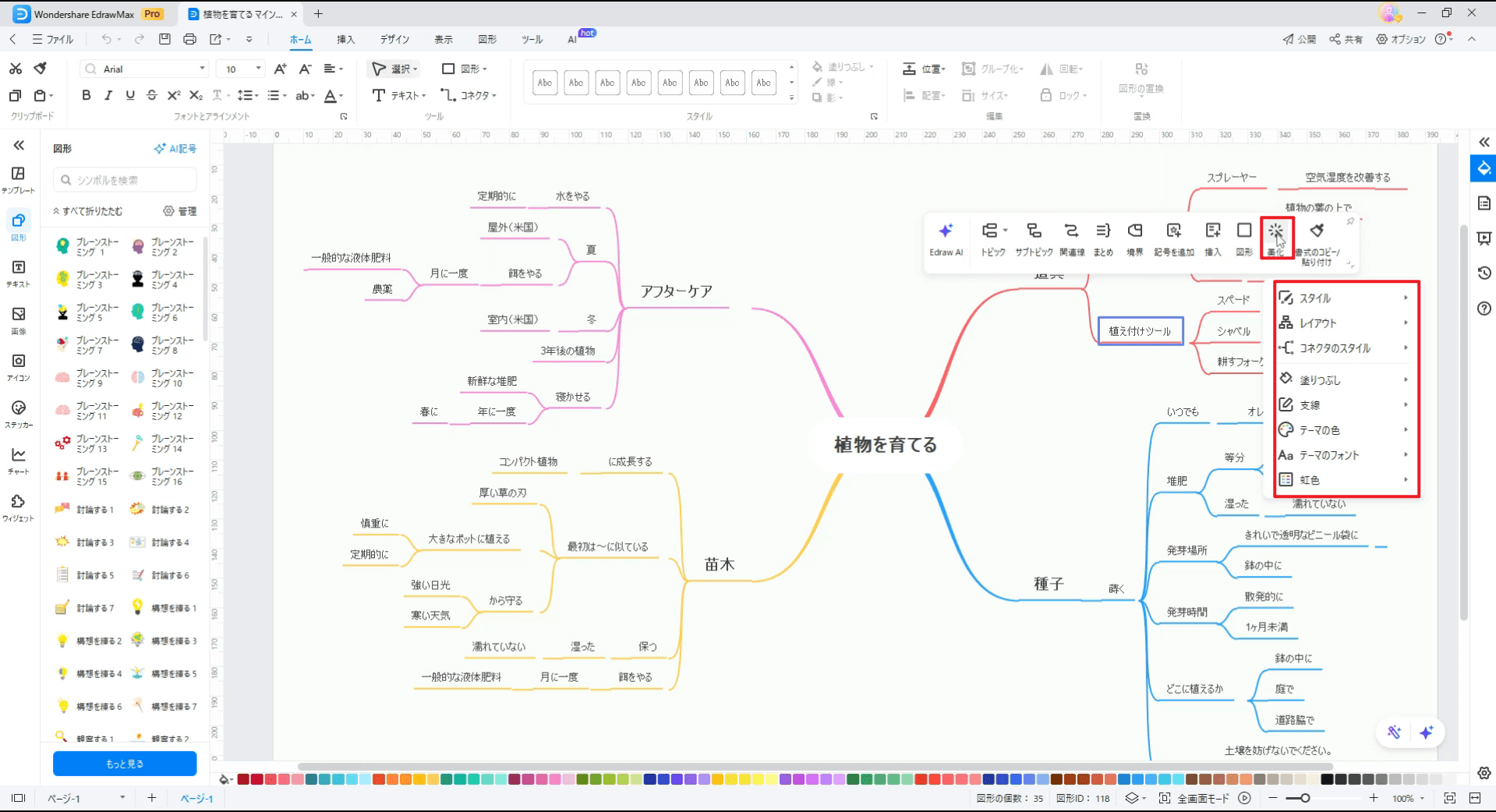Open the Chart panel in left sidebar
This screenshot has height=812, width=1496.
(x=18, y=461)
